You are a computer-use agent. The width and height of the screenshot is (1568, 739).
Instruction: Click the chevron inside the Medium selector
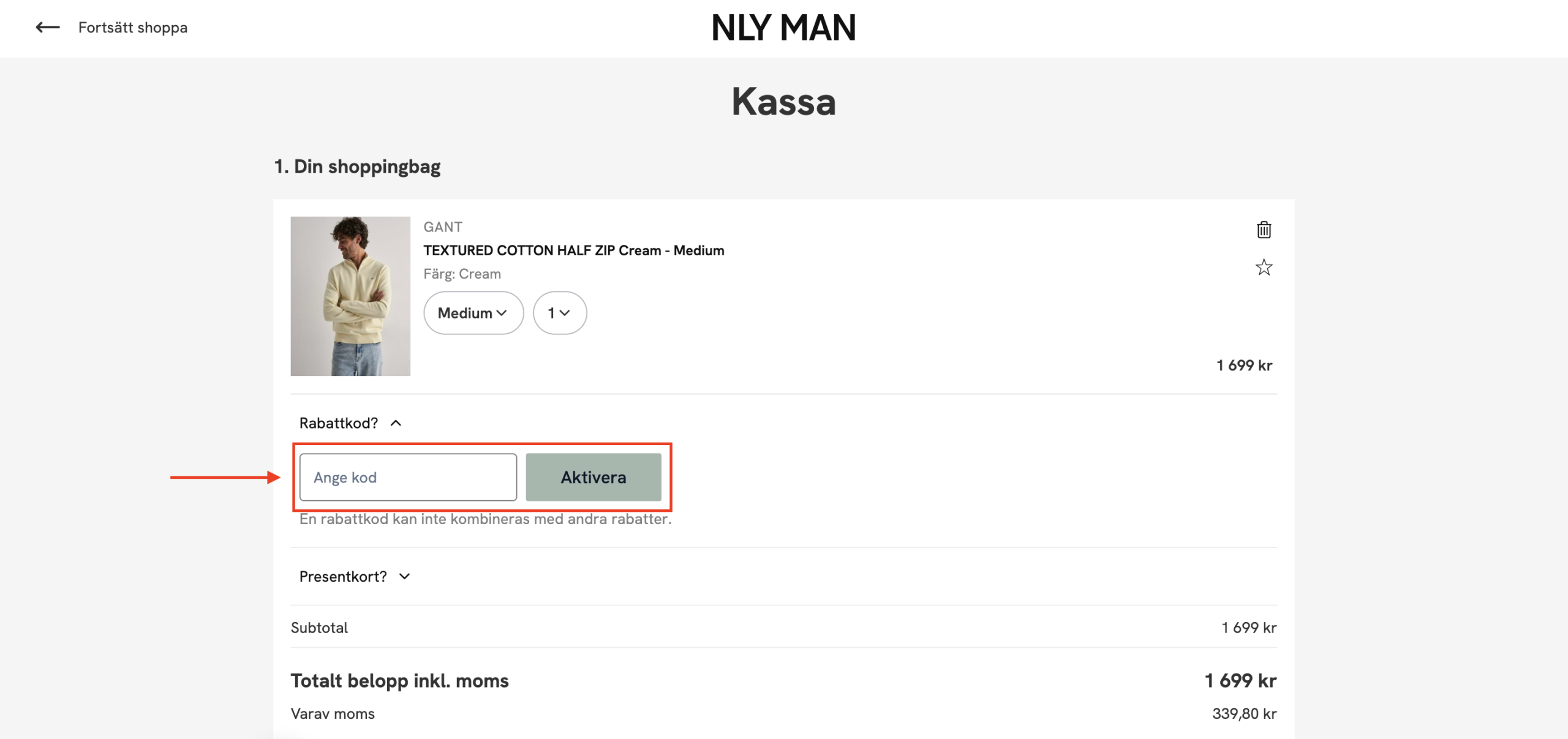502,313
